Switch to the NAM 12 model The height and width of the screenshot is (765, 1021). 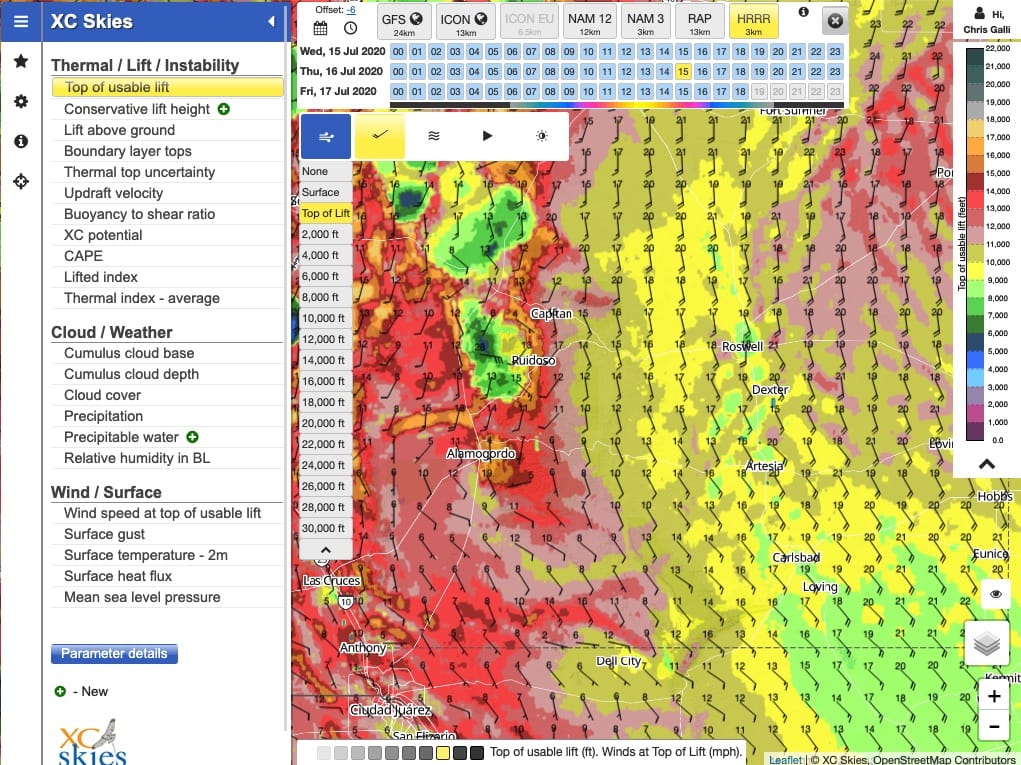click(589, 22)
